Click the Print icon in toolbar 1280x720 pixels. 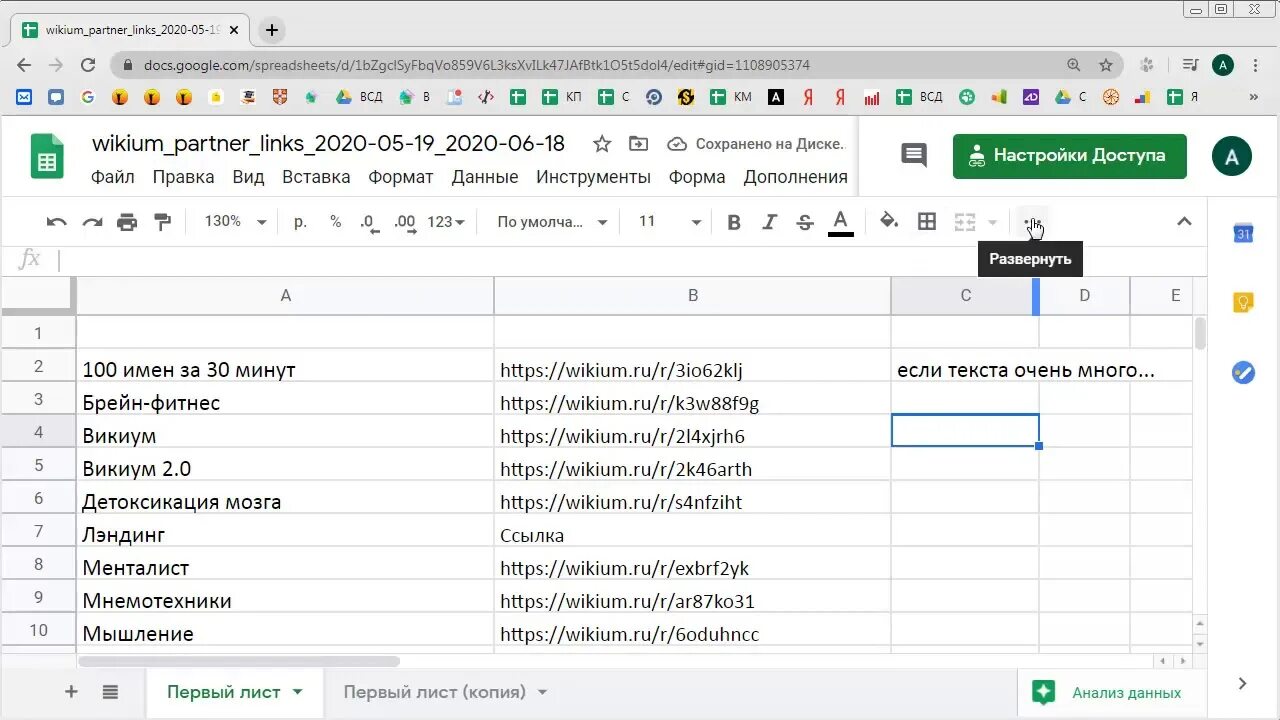tap(127, 222)
